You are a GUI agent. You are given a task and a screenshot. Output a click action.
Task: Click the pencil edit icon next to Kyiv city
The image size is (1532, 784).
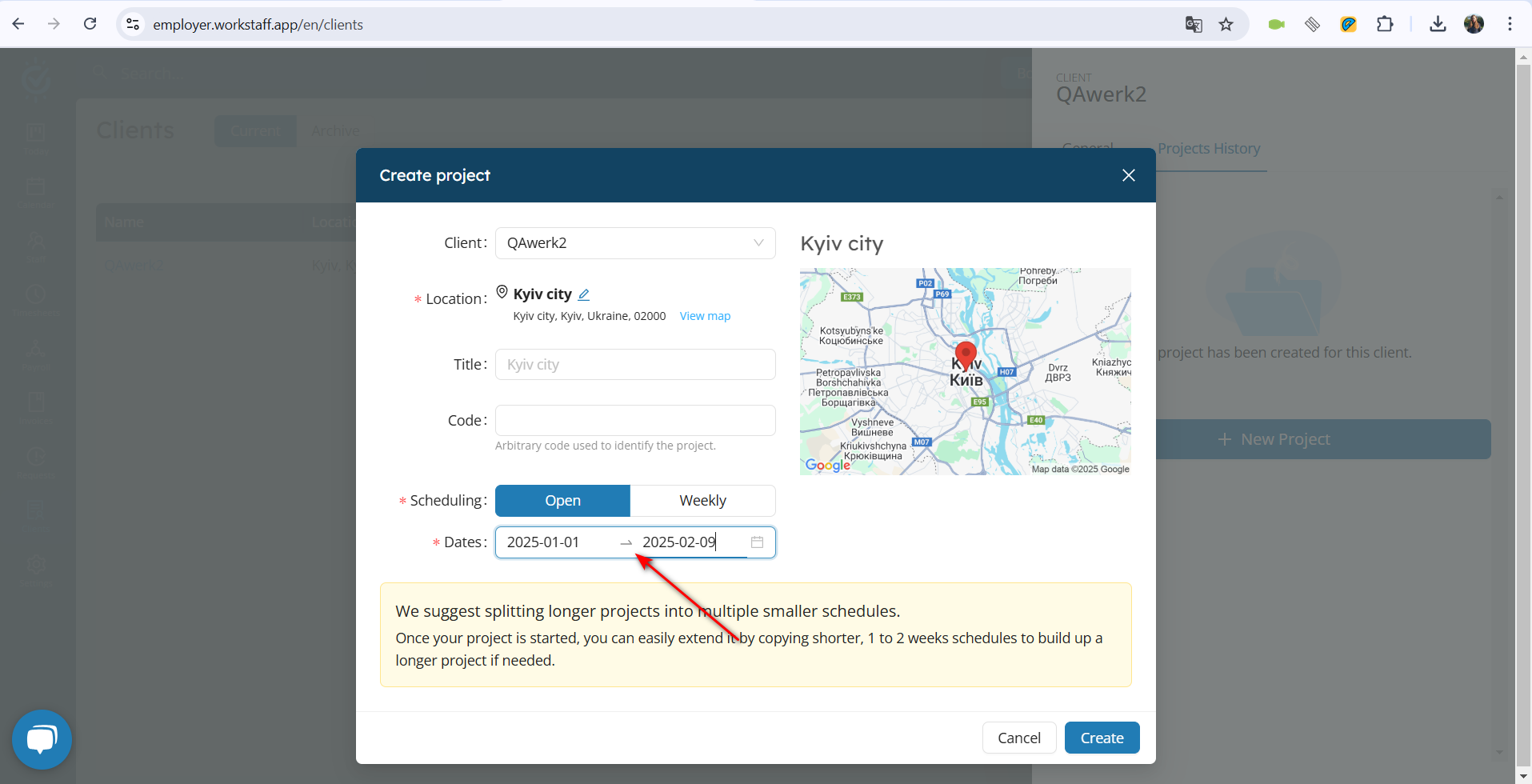coord(584,294)
